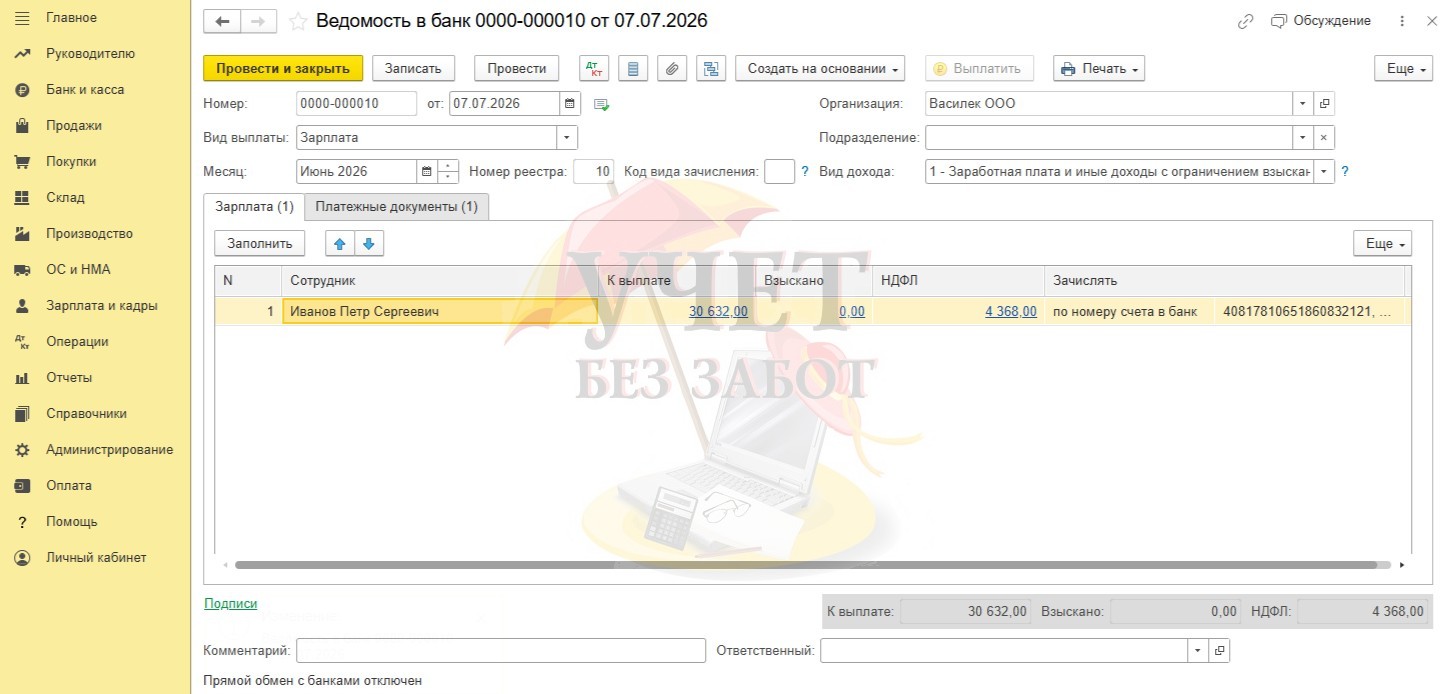
Task: Click the Комментарий input field
Action: click(x=501, y=650)
